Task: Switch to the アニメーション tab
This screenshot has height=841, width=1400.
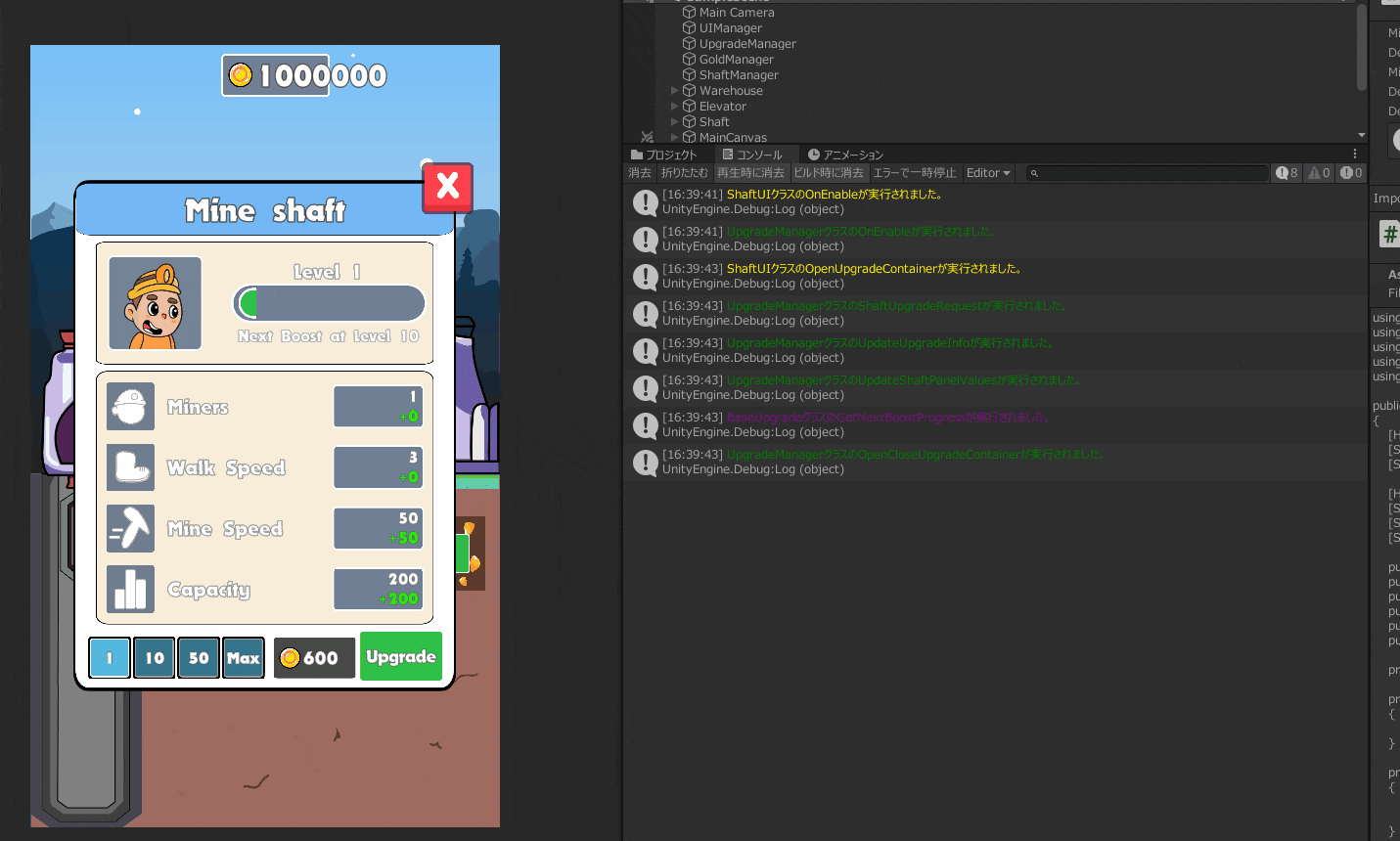Action: pyautogui.click(x=845, y=155)
